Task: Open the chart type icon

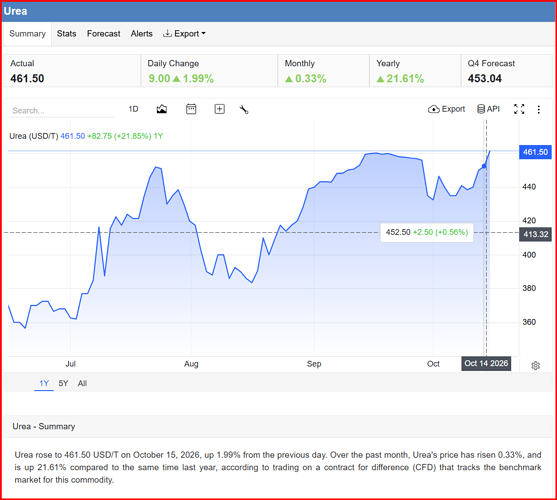Action: point(162,109)
